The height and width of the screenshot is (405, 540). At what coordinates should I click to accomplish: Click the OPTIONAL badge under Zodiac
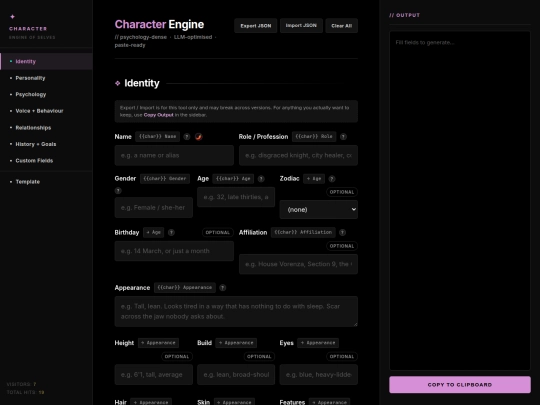pos(342,192)
